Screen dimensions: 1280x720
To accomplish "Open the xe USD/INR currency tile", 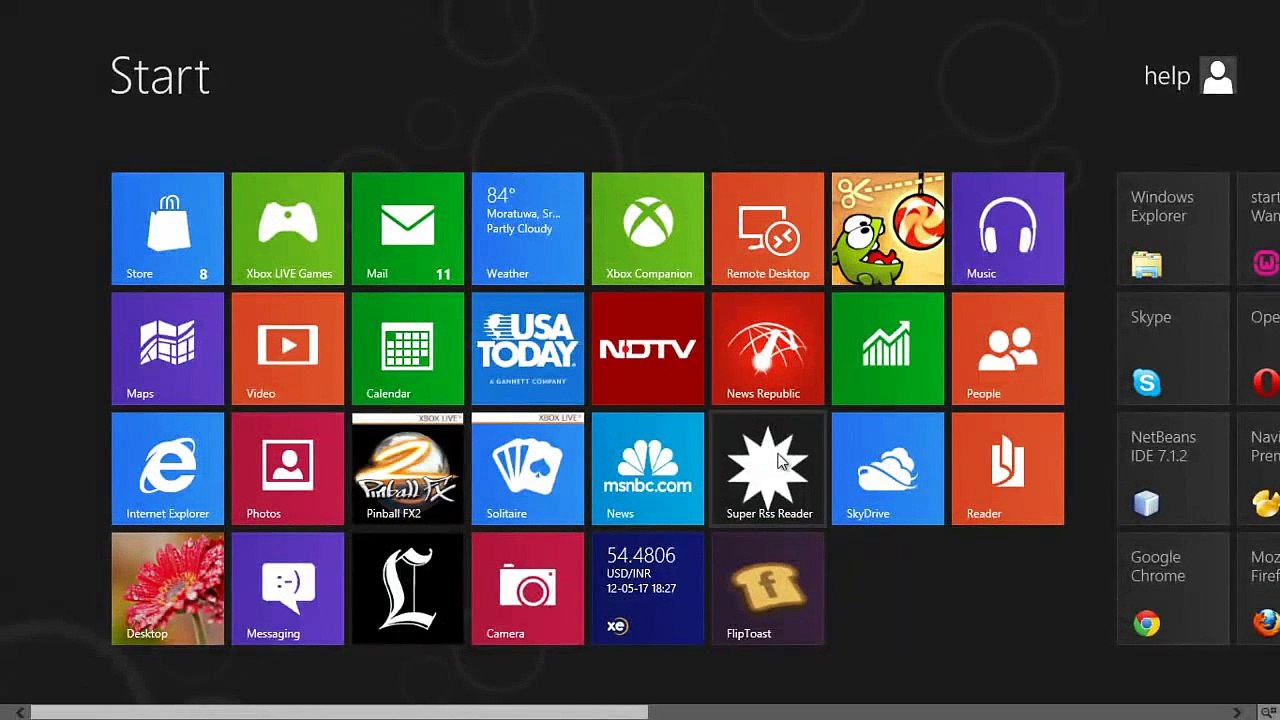I will (x=647, y=589).
